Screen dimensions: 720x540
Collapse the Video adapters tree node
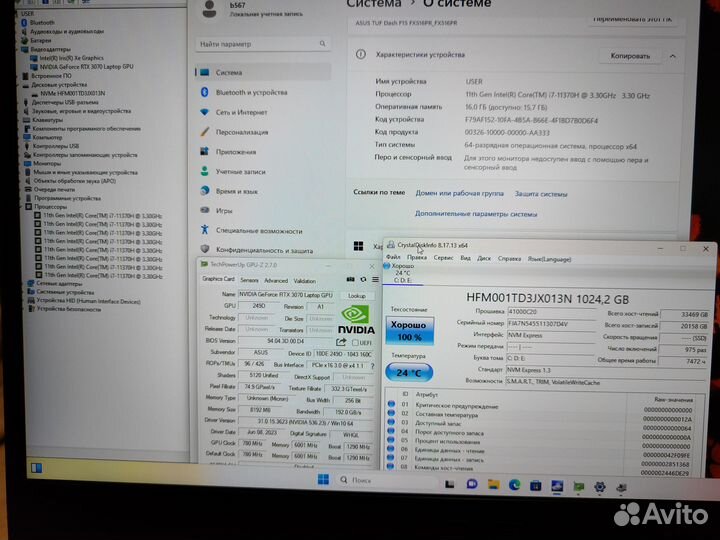pos(24,48)
